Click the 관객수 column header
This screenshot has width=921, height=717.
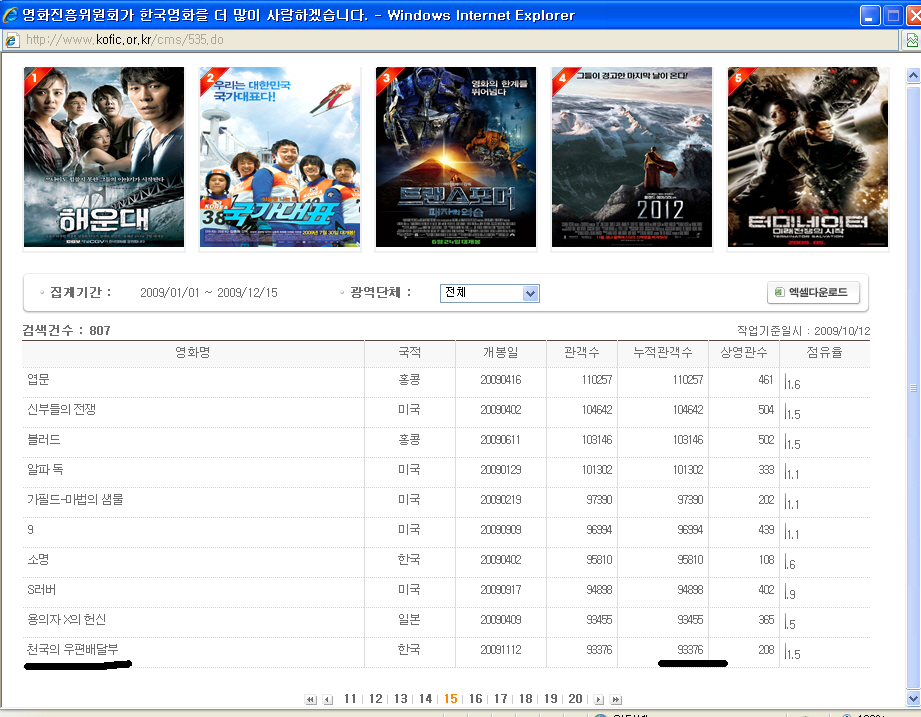point(581,352)
